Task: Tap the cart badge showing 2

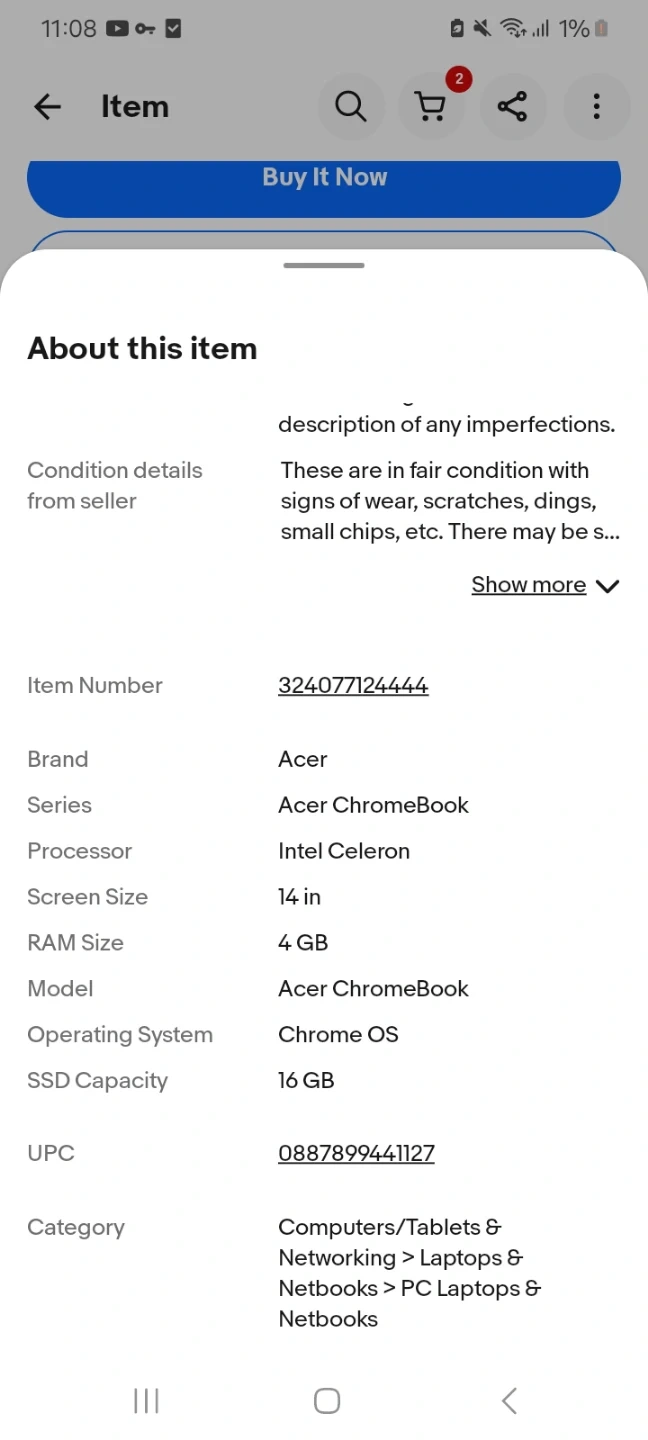Action: [459, 79]
